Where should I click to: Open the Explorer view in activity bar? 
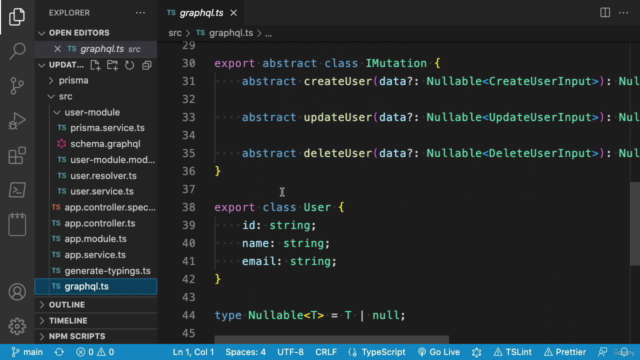pyautogui.click(x=17, y=16)
